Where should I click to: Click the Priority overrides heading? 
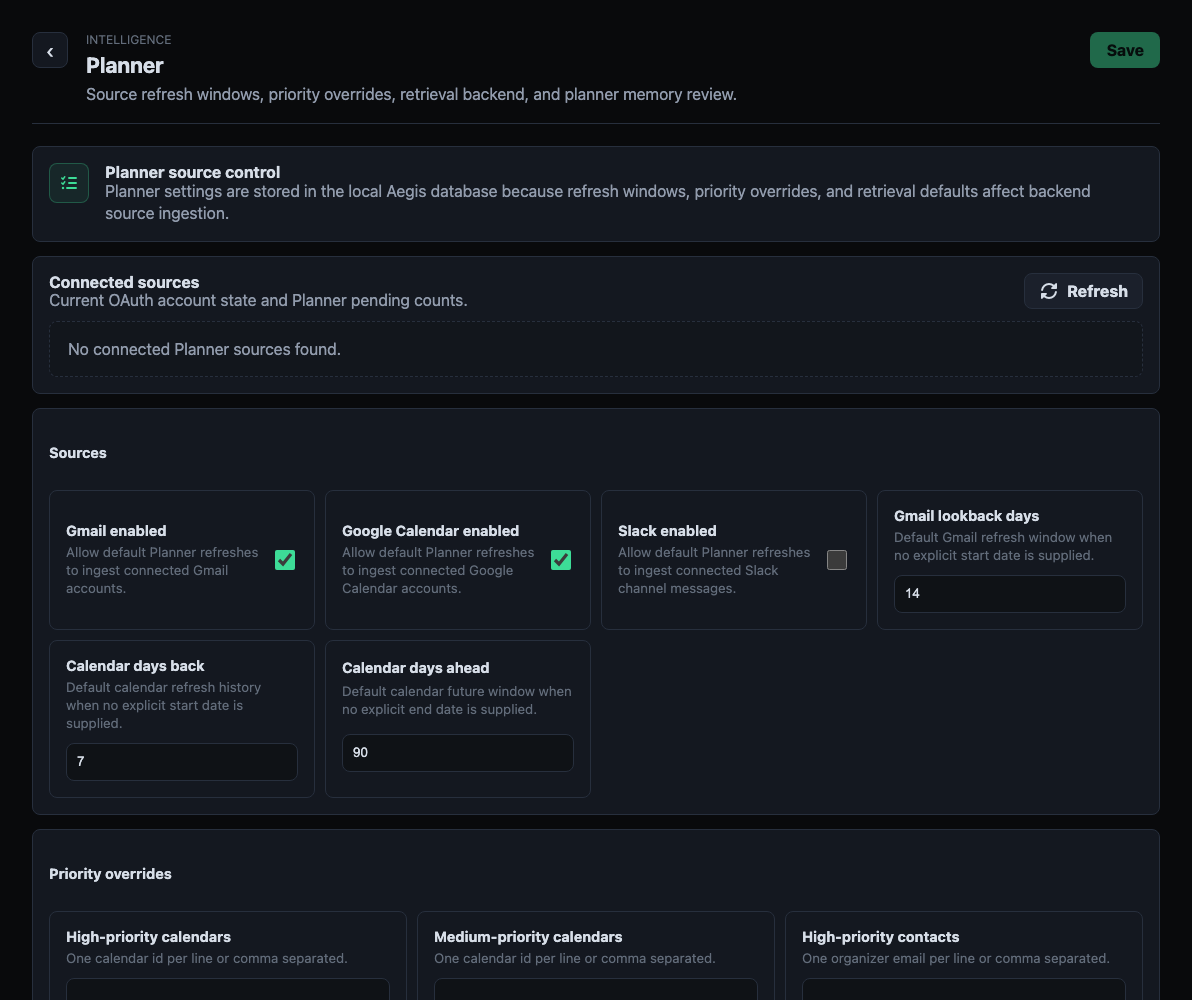coord(110,875)
